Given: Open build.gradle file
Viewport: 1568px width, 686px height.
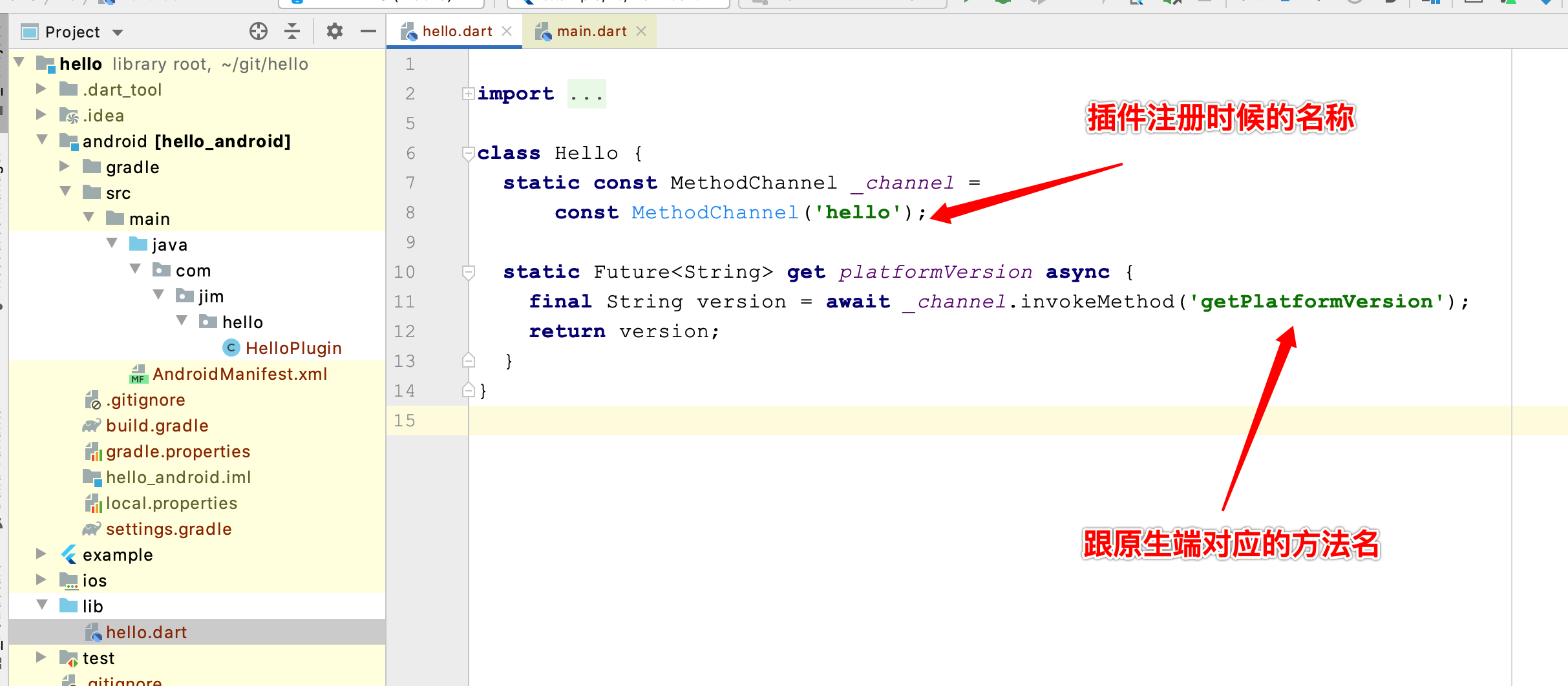Looking at the screenshot, I should coord(157,426).
